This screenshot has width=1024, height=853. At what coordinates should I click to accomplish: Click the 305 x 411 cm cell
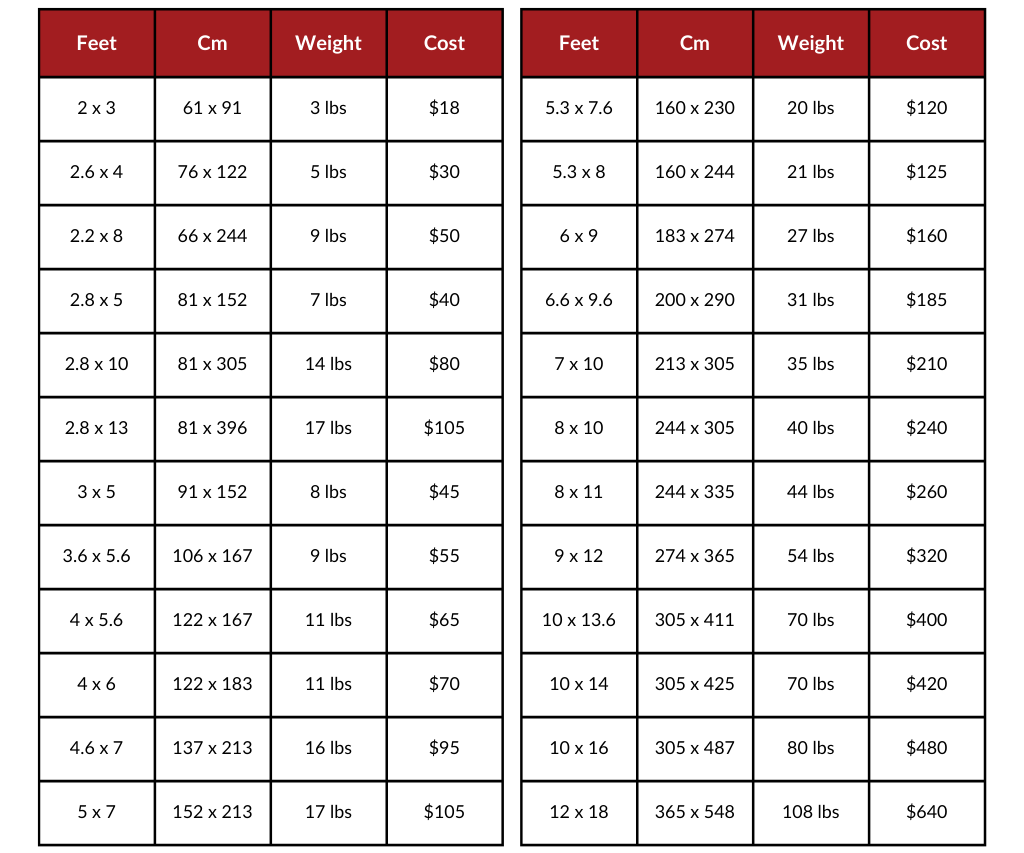pos(694,620)
